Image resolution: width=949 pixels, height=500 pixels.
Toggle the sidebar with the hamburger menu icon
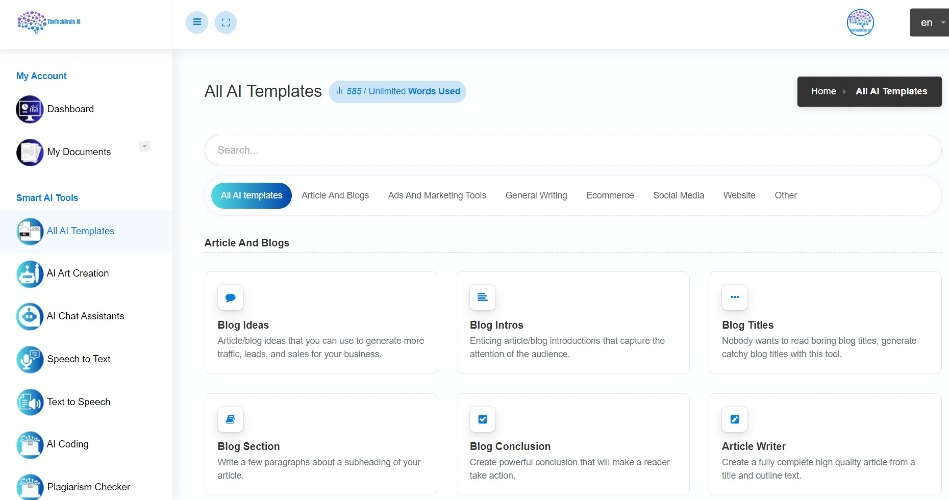pyautogui.click(x=197, y=22)
